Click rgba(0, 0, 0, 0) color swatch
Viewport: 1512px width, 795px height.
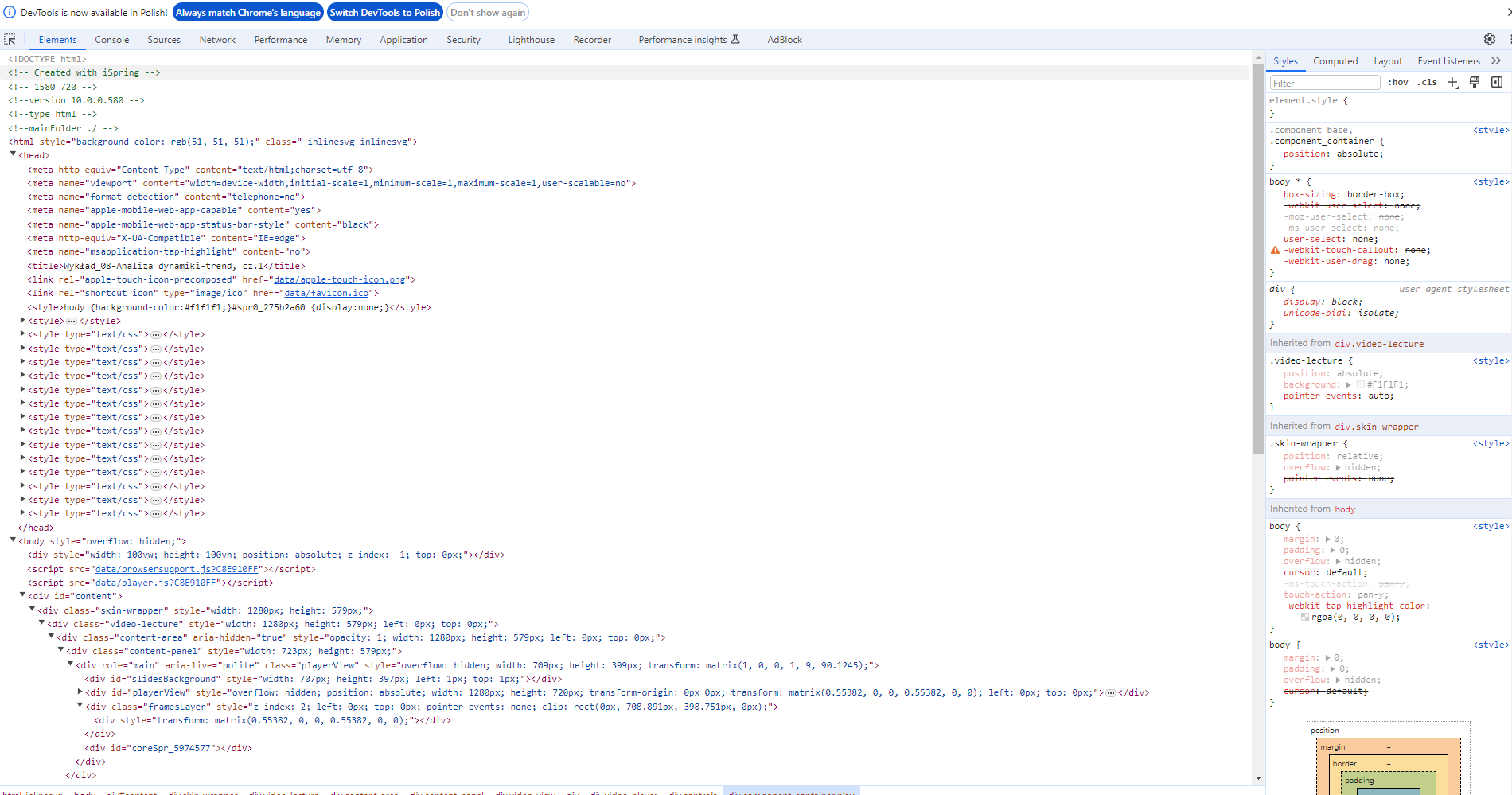coord(1305,618)
